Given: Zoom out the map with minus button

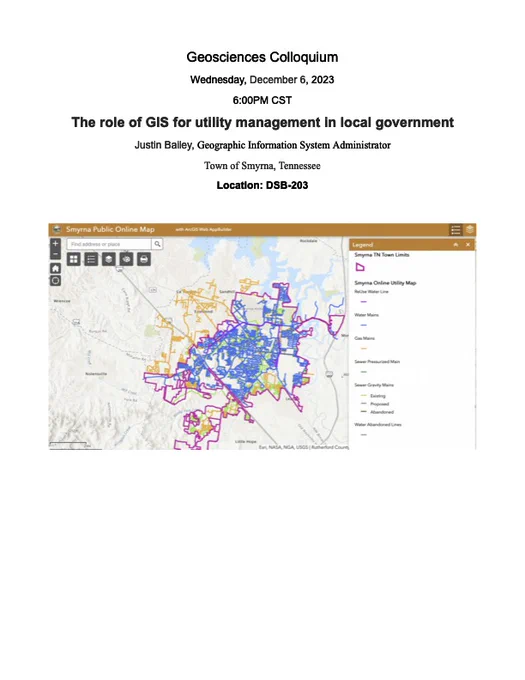Looking at the screenshot, I should [x=55, y=254].
